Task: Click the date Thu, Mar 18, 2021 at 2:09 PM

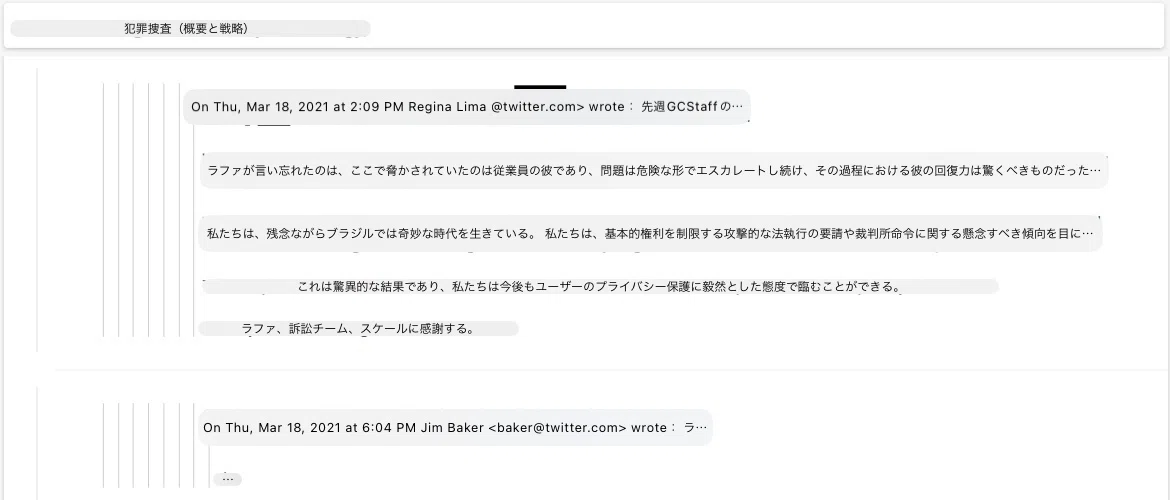Action: (309, 107)
